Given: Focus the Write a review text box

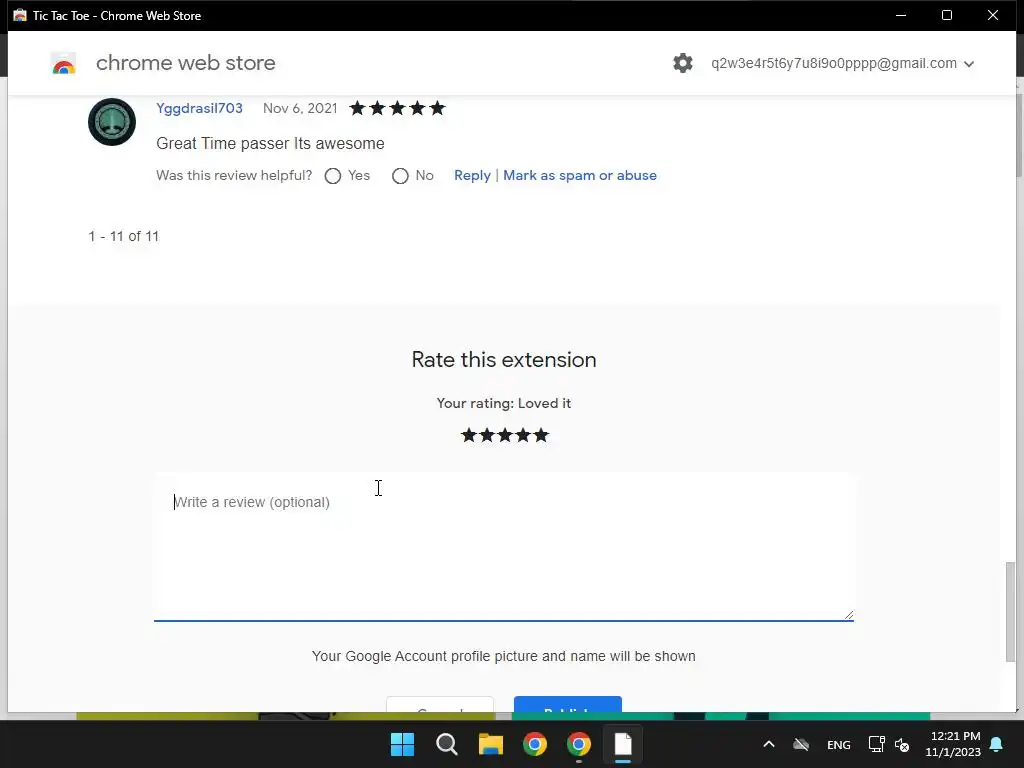Looking at the screenshot, I should [x=504, y=547].
